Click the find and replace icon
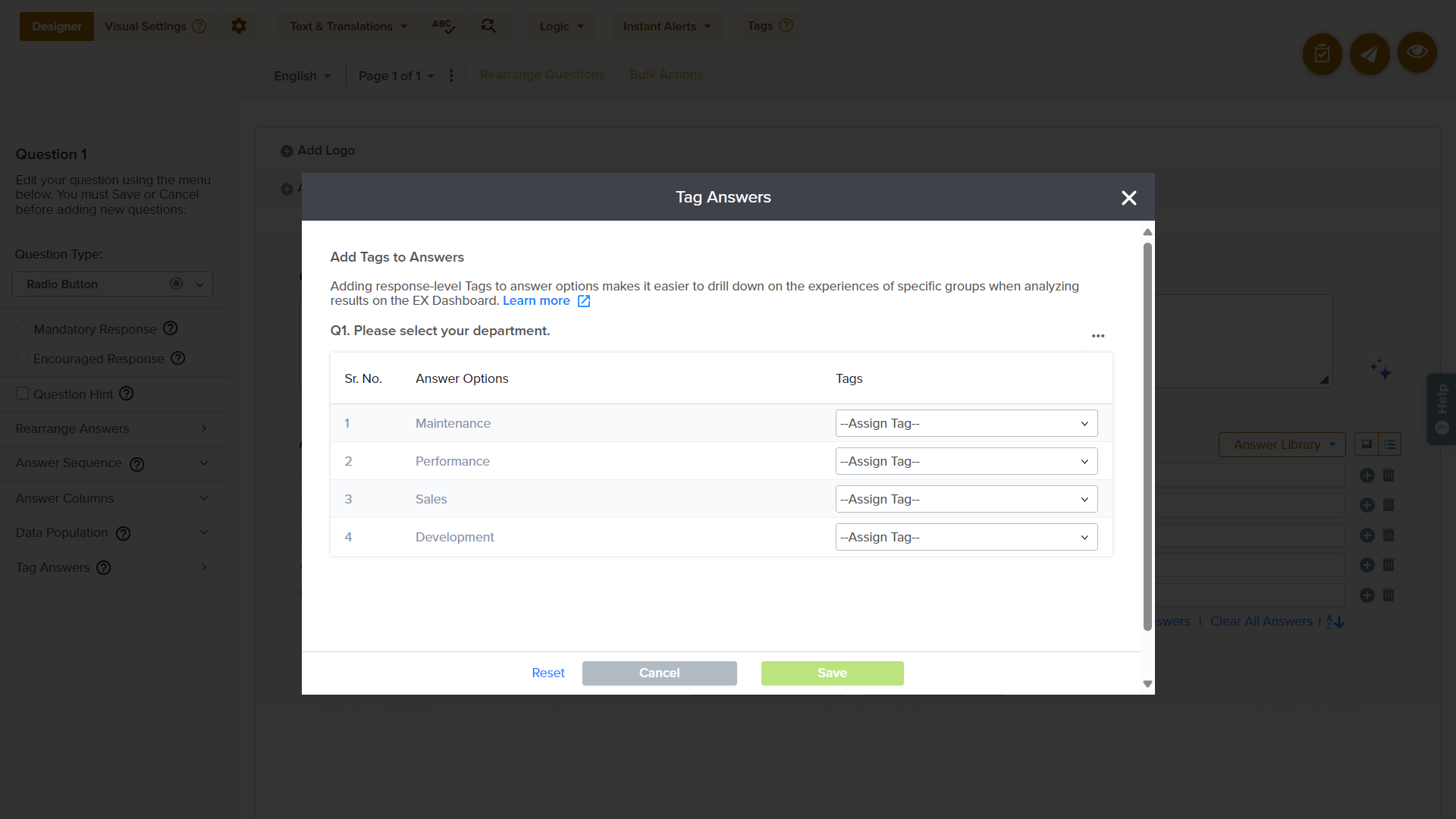The height and width of the screenshot is (819, 1456). 488,27
